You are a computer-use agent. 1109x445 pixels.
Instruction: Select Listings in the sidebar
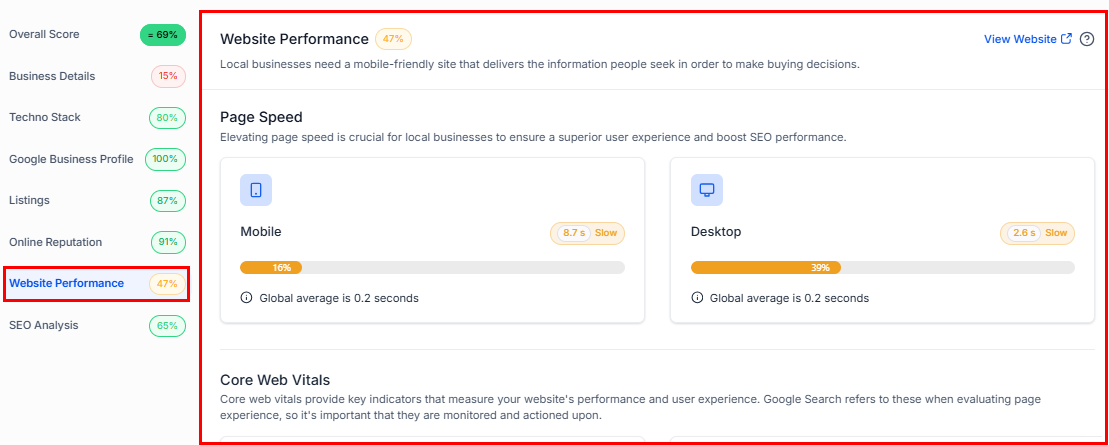(30, 200)
